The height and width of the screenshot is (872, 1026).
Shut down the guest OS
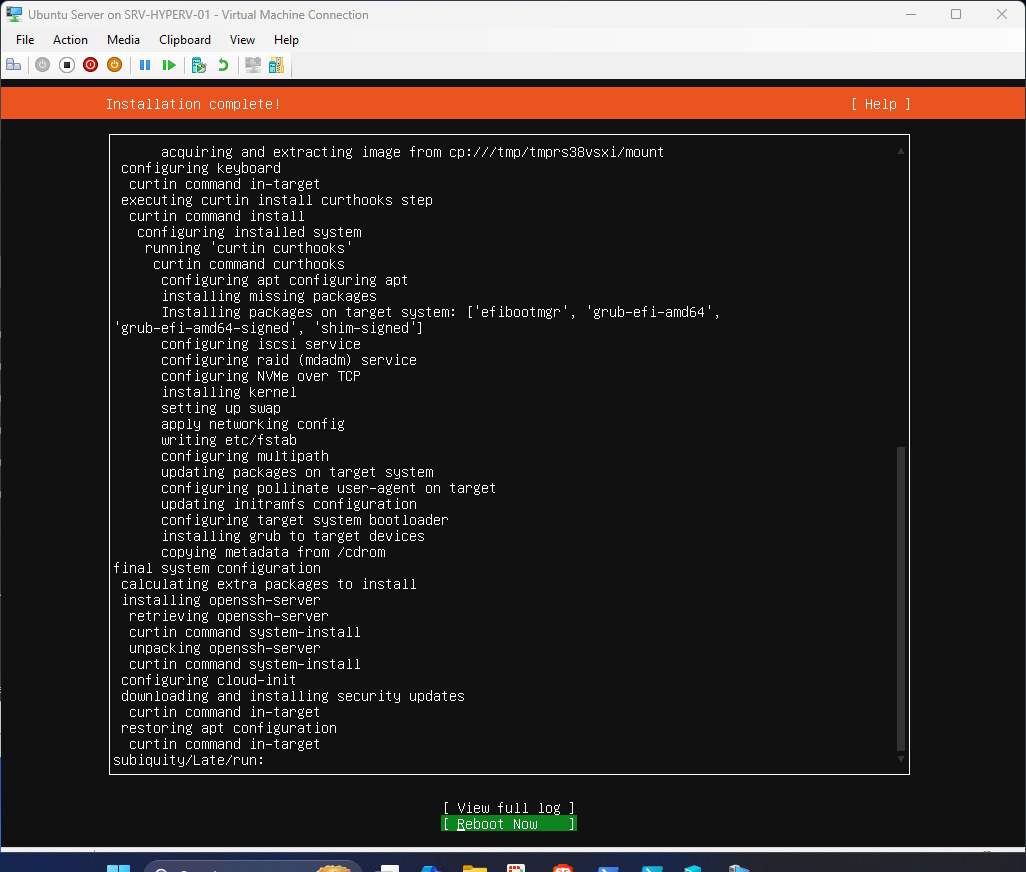pyautogui.click(x=90, y=64)
